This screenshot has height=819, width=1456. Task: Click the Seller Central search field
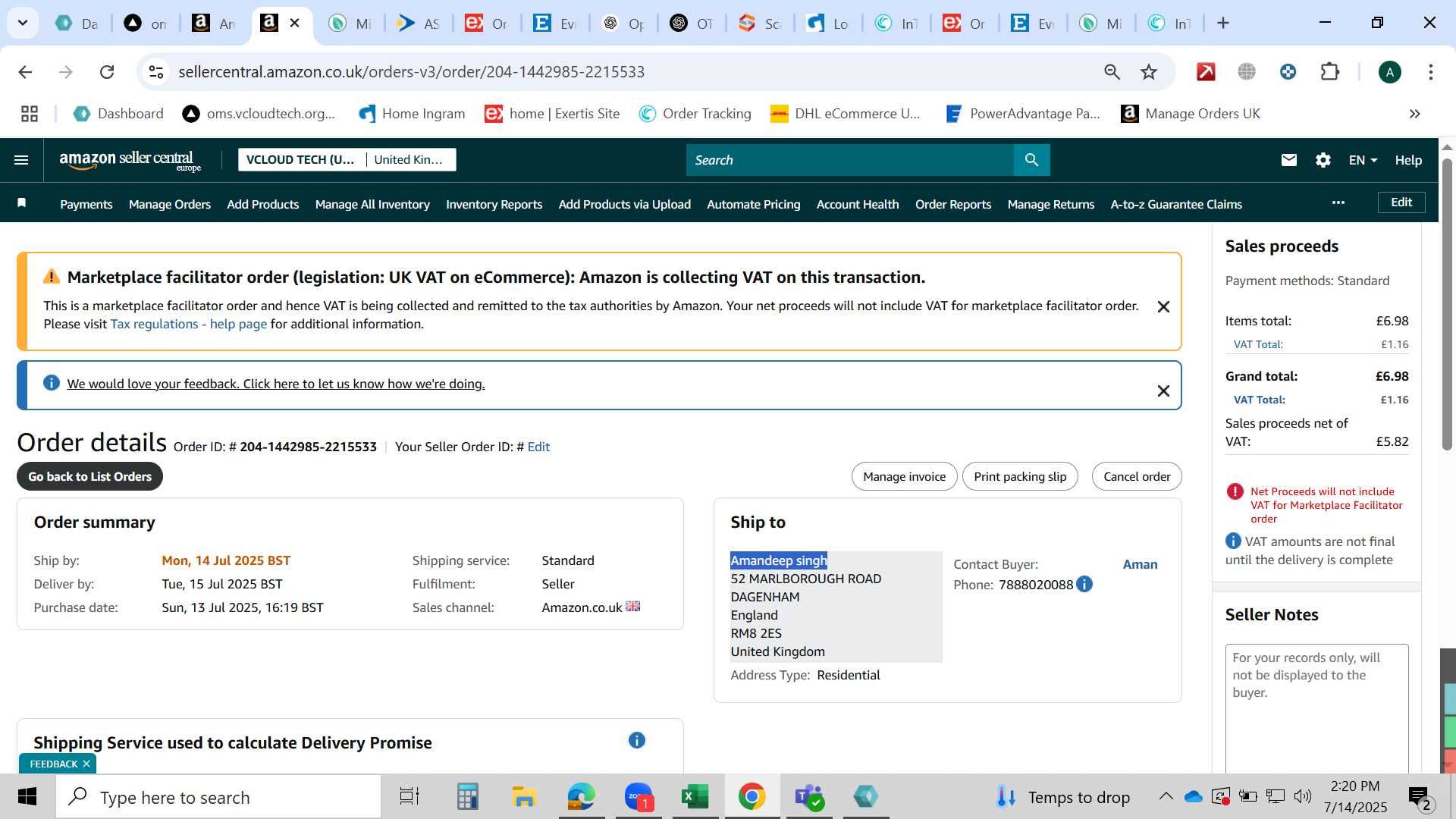coord(849,160)
